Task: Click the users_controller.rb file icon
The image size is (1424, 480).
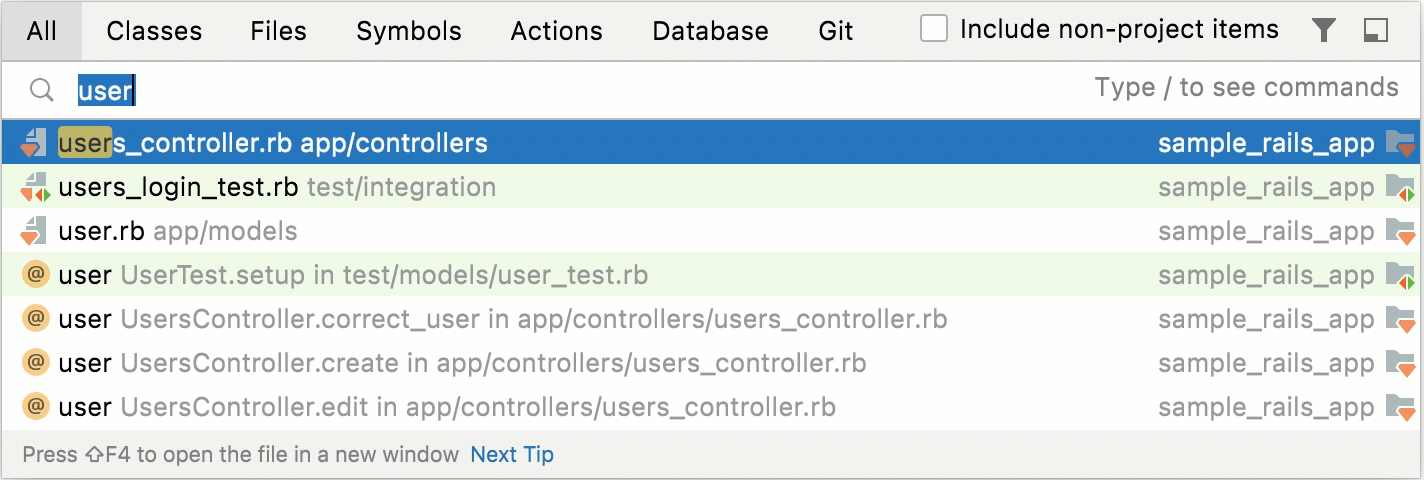Action: (x=35, y=143)
